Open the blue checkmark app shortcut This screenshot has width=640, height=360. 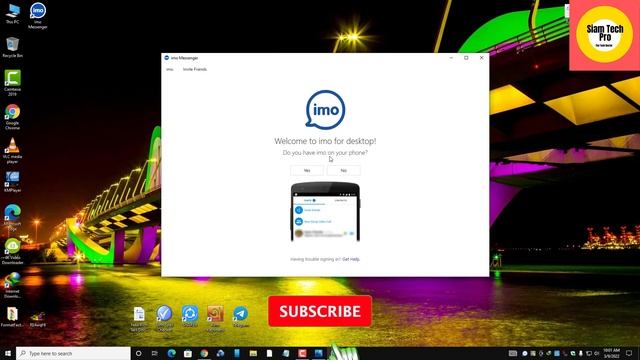point(164,318)
